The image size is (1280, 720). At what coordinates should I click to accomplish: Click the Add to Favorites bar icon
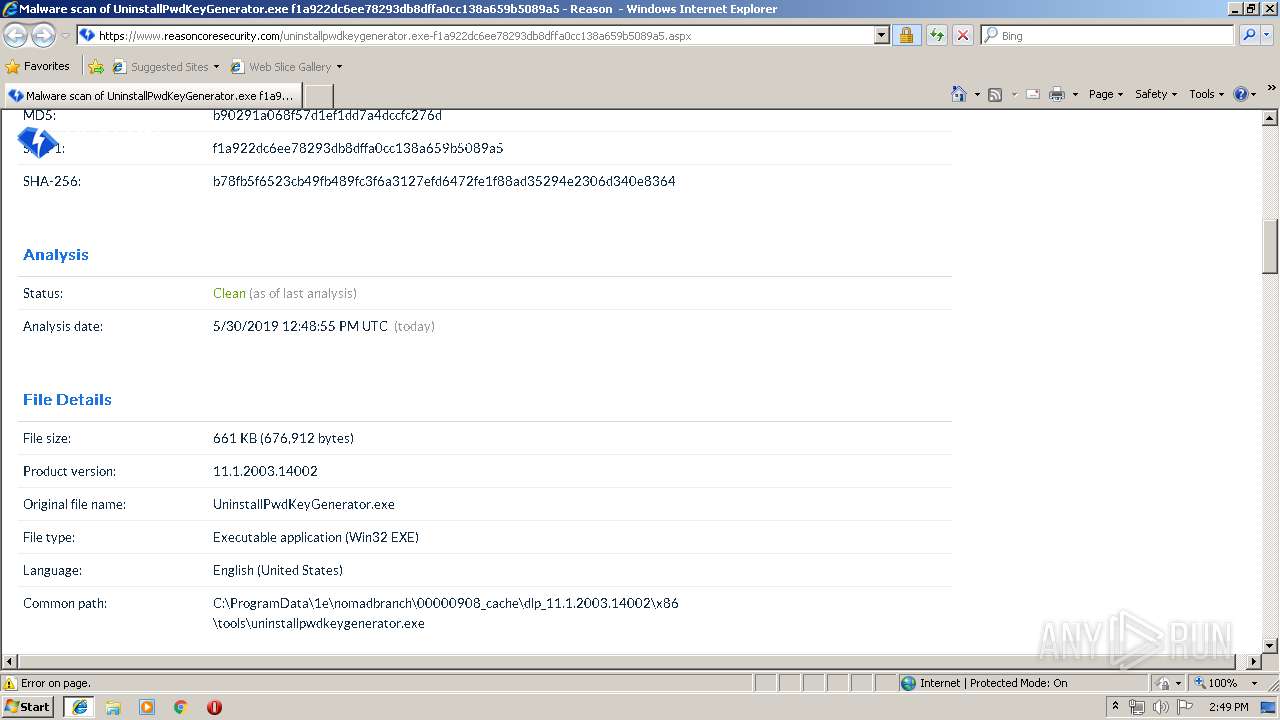point(96,67)
